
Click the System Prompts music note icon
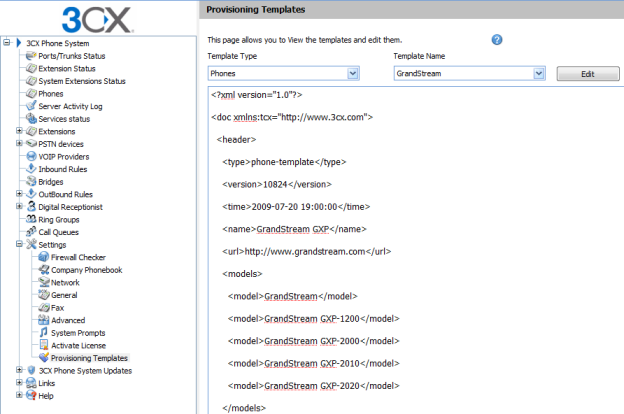pyautogui.click(x=44, y=332)
